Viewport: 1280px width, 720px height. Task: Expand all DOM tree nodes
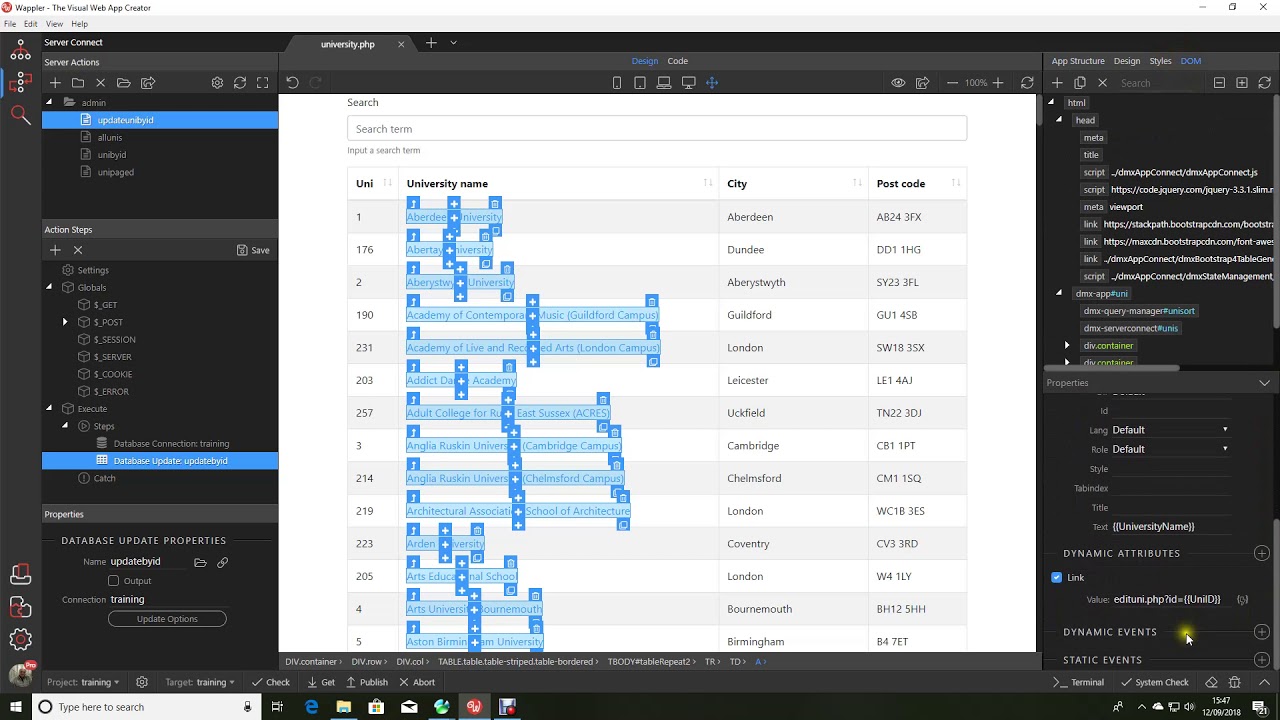[1242, 83]
